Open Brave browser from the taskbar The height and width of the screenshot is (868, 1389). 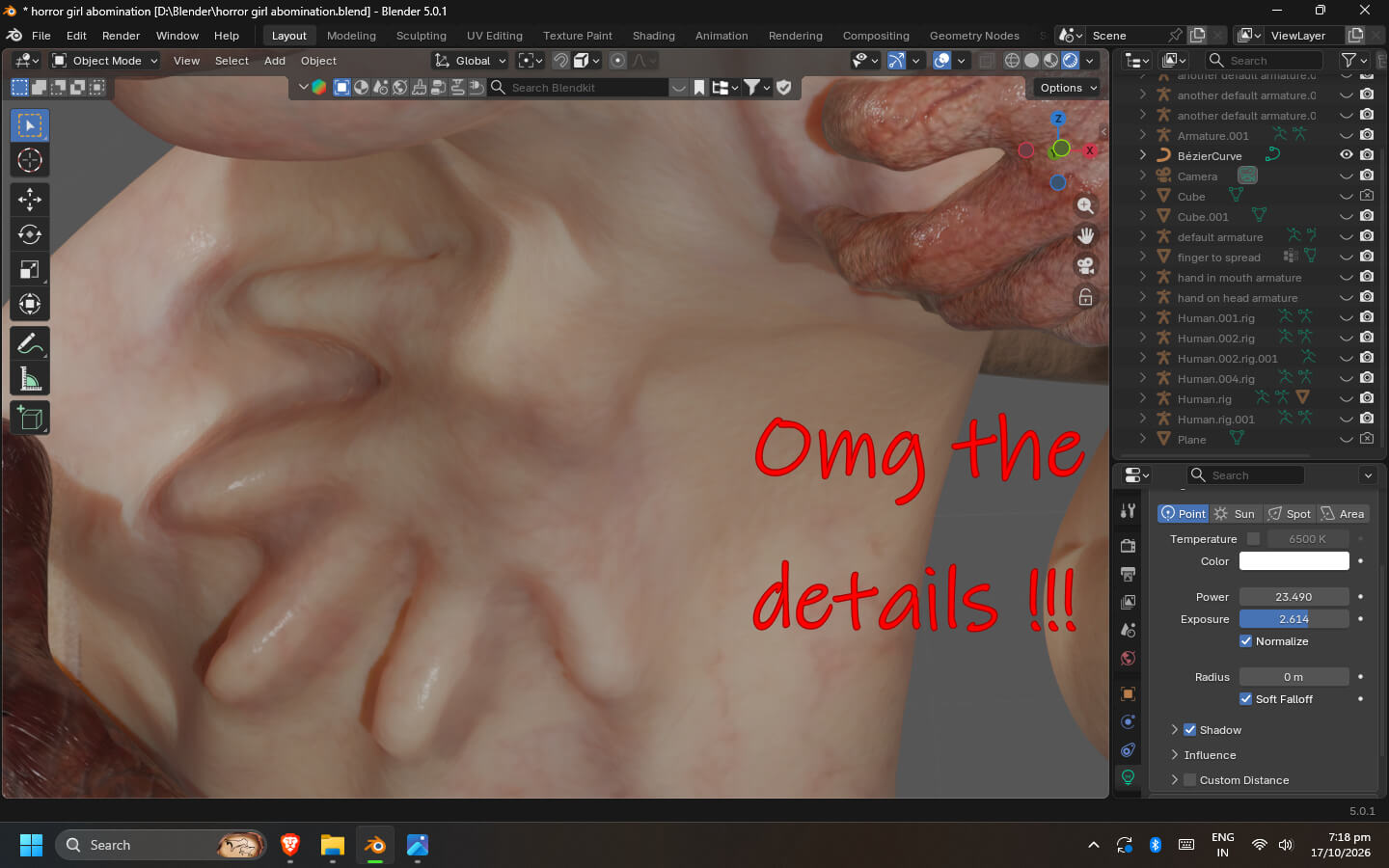[x=289, y=846]
